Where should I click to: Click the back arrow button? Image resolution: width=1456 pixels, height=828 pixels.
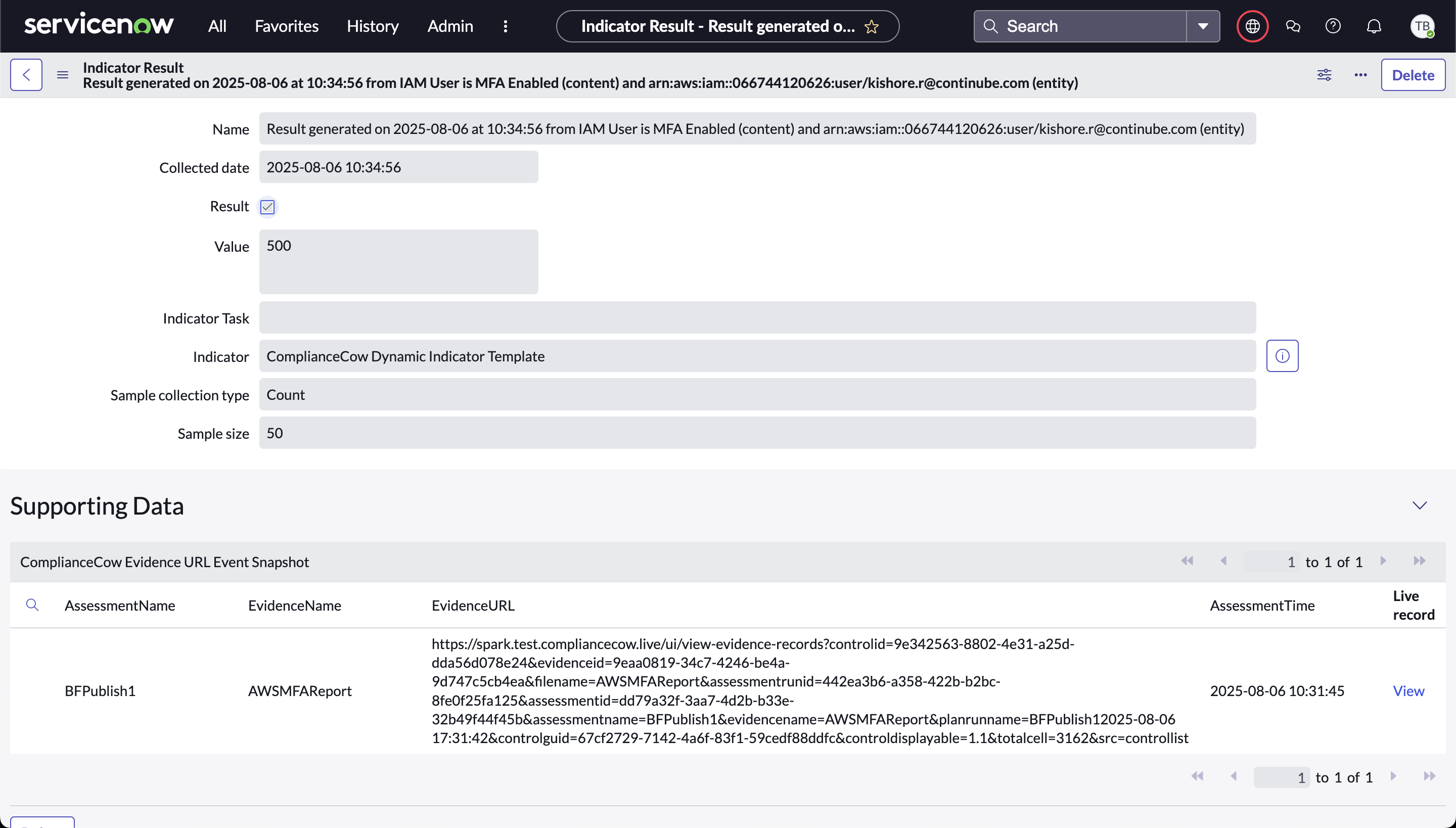click(x=26, y=75)
